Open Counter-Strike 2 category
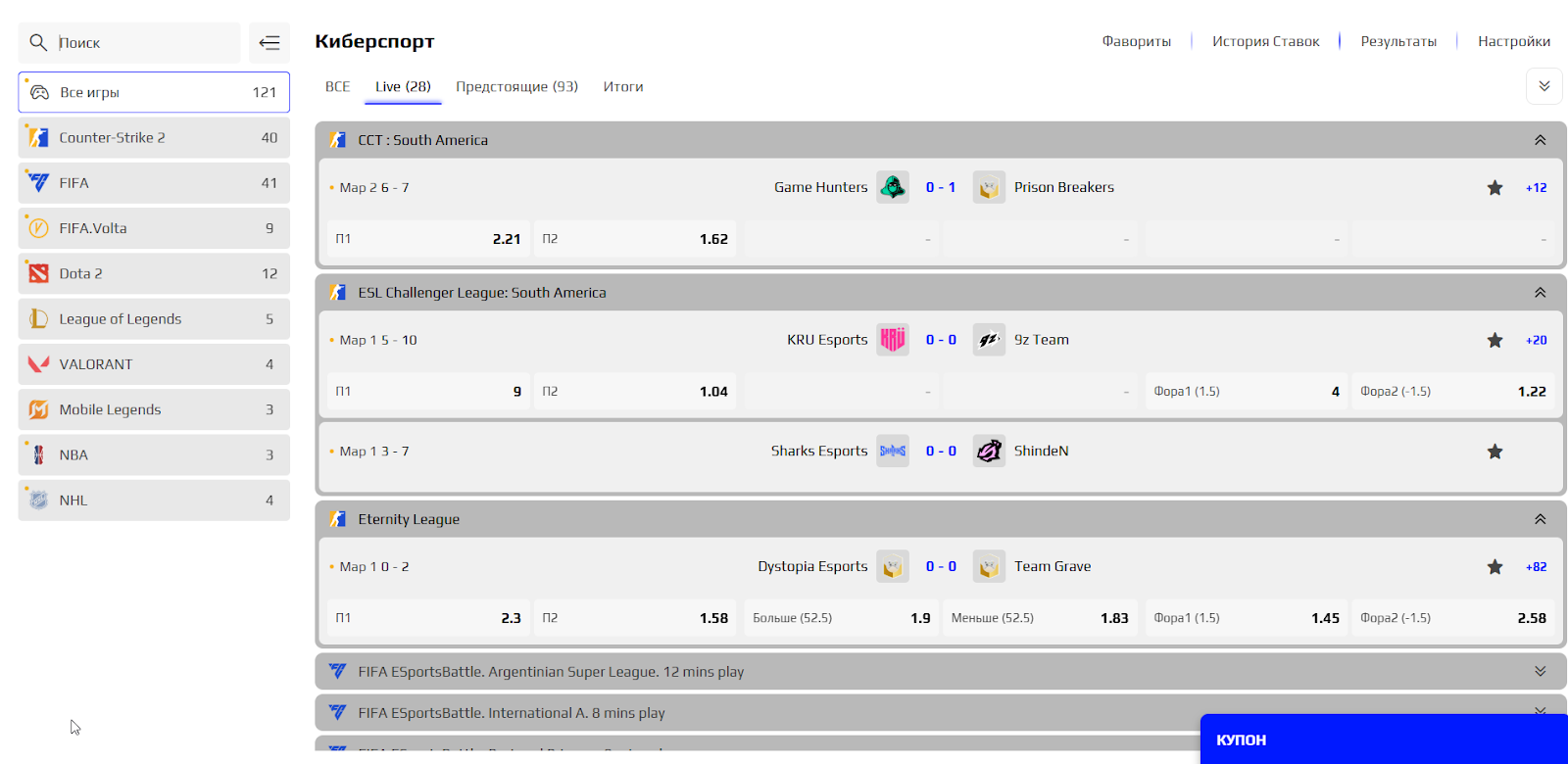The height and width of the screenshot is (764, 1568). pos(154,138)
